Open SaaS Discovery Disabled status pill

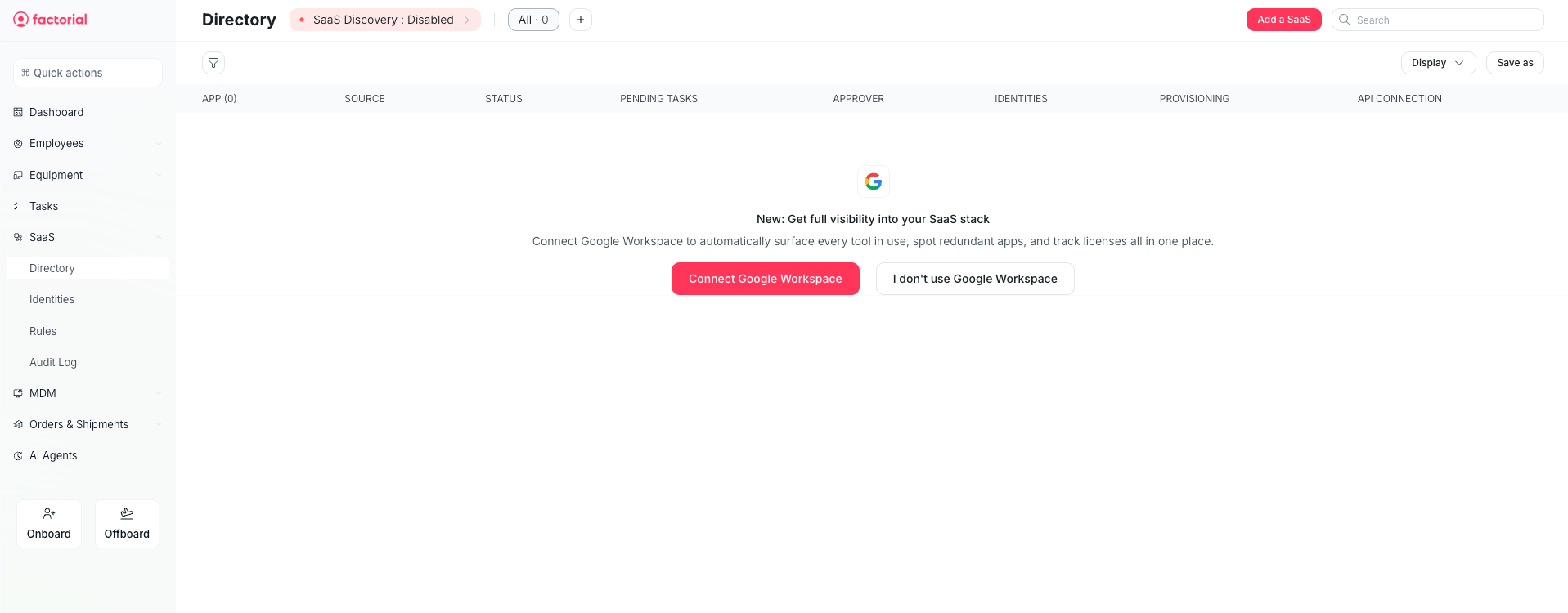[384, 20]
